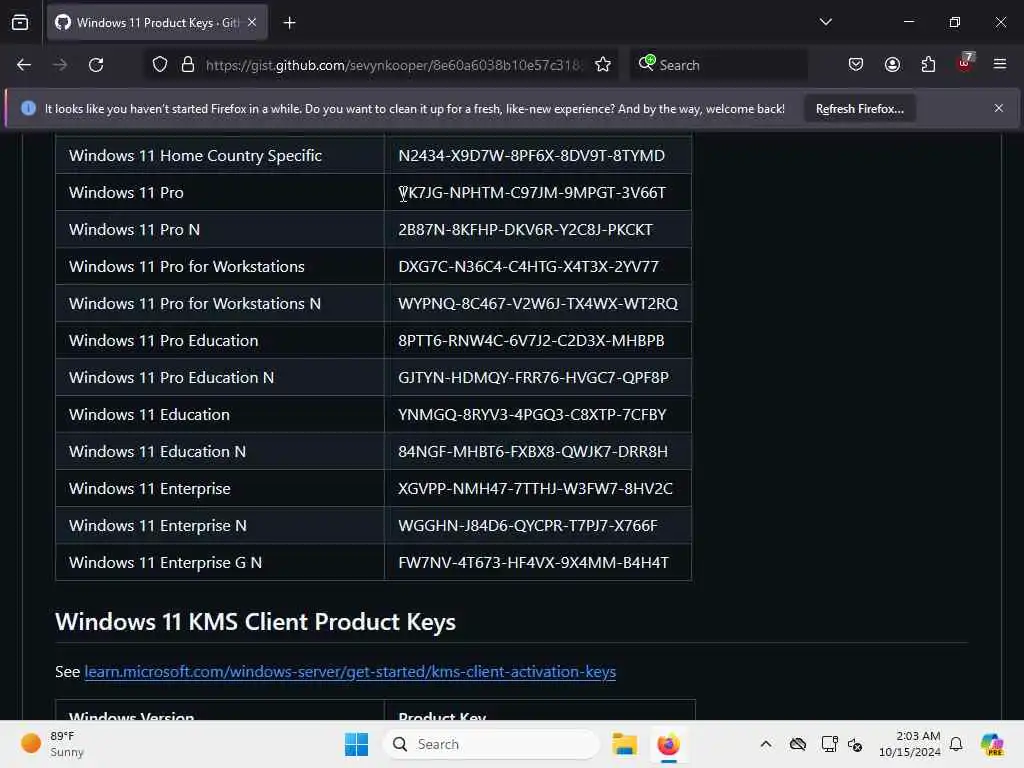This screenshot has height=768, width=1024.
Task: Open display cast tray icon
Action: [829, 744]
